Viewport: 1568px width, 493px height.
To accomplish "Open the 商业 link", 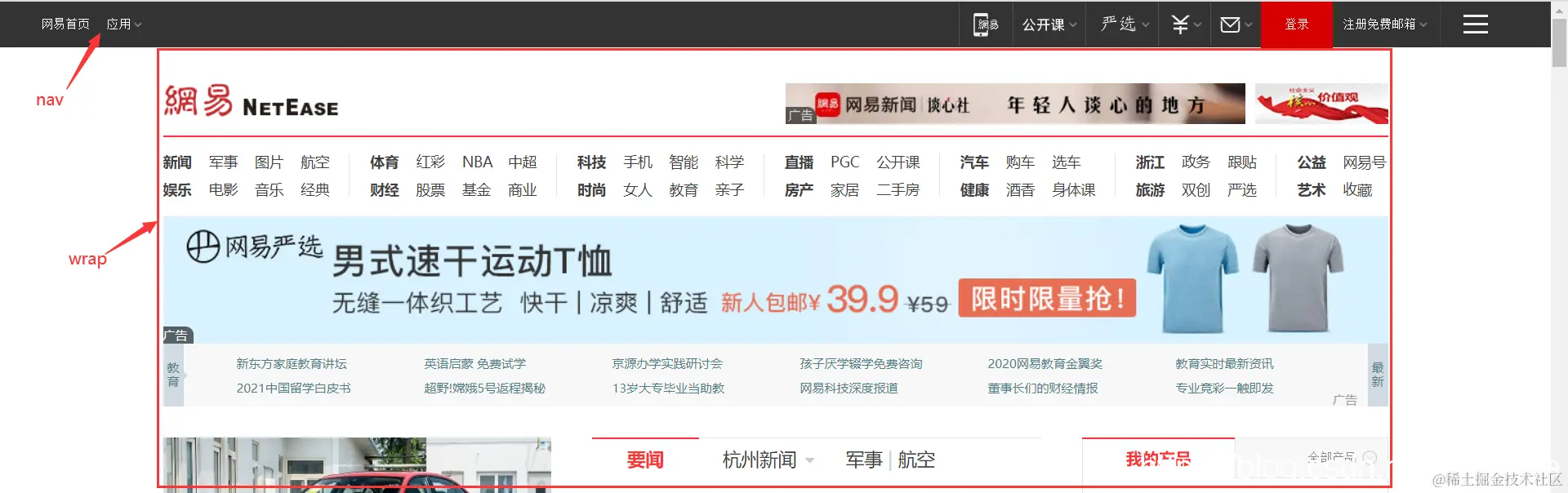I will (x=523, y=190).
